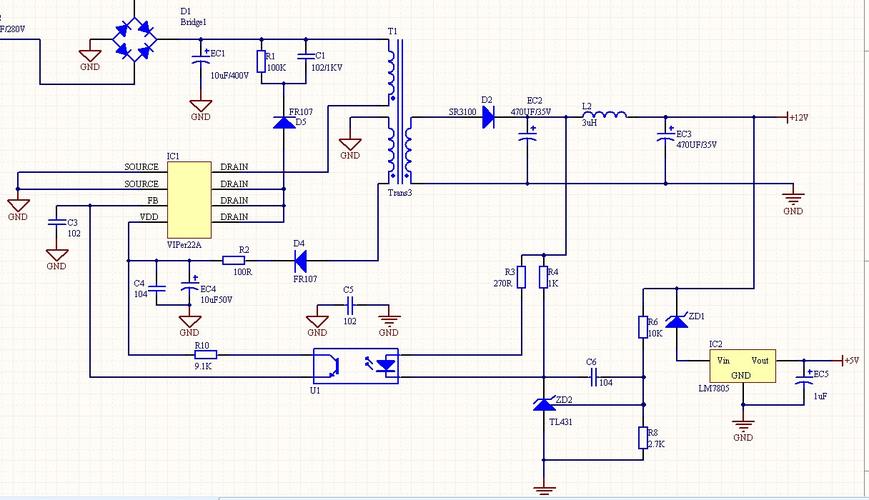Click resistor R10 9.1K
This screenshot has height=500, width=869.
point(205,353)
